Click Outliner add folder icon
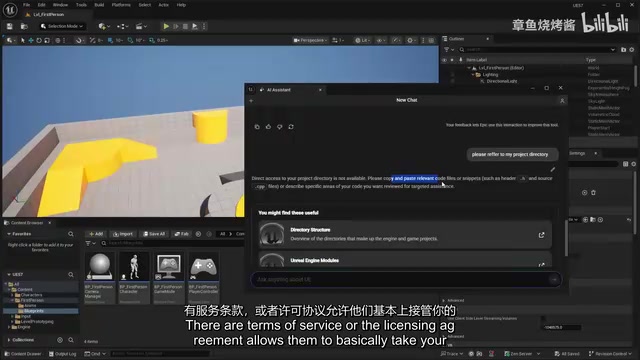This screenshot has width=640, height=360. pos(623,49)
